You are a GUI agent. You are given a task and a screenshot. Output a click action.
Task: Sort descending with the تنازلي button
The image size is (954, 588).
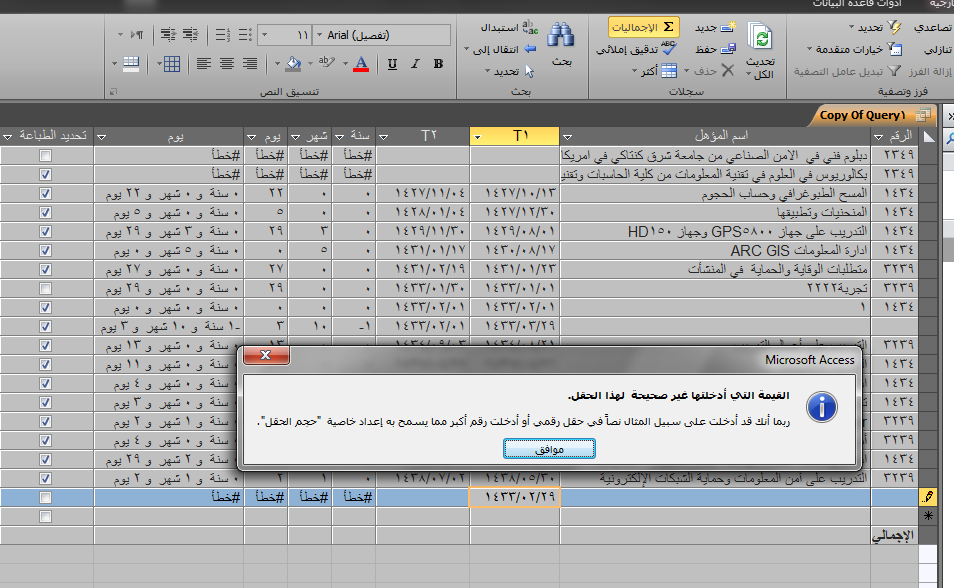[938, 49]
